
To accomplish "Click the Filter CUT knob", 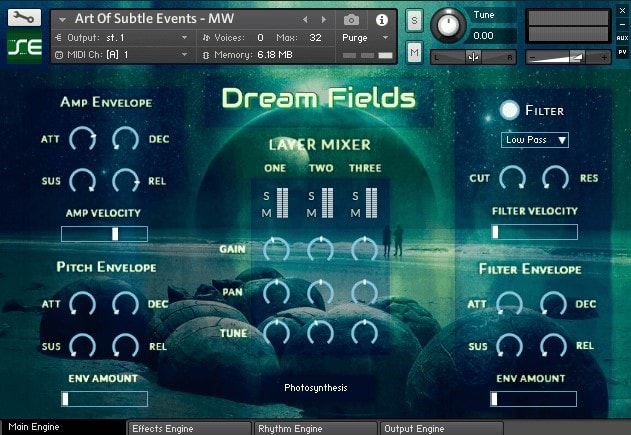I will click(511, 178).
